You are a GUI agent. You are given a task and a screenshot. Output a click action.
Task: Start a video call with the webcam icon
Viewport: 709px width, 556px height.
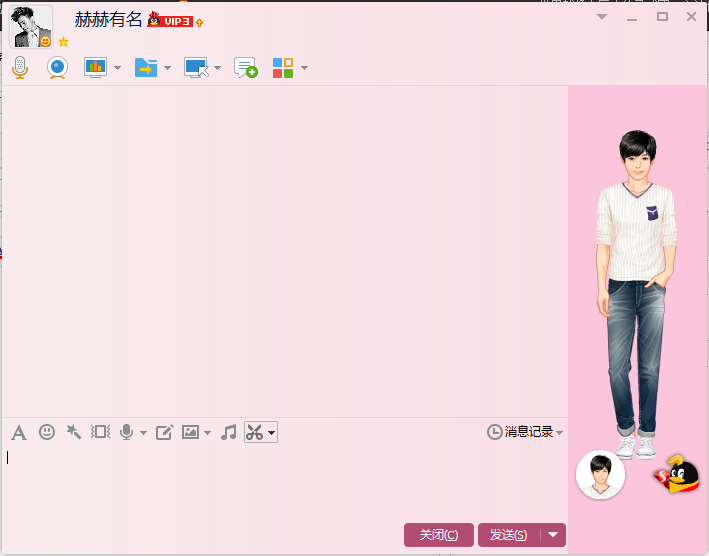[57, 68]
